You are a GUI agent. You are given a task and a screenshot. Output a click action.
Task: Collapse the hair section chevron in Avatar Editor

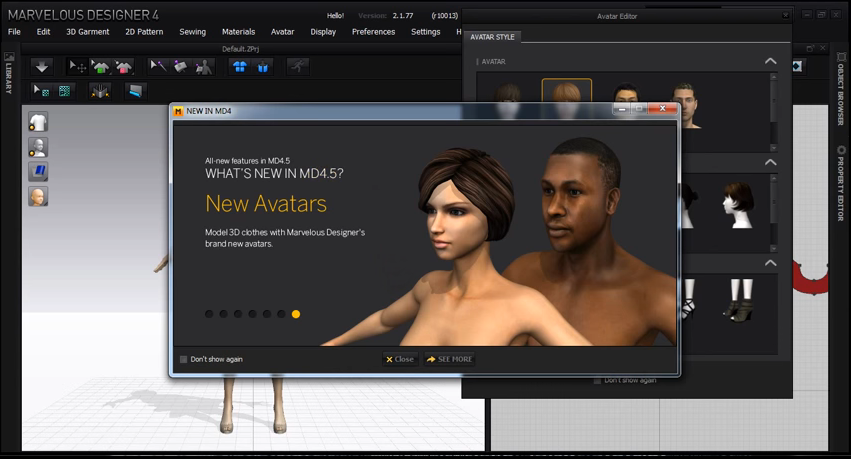pos(771,162)
